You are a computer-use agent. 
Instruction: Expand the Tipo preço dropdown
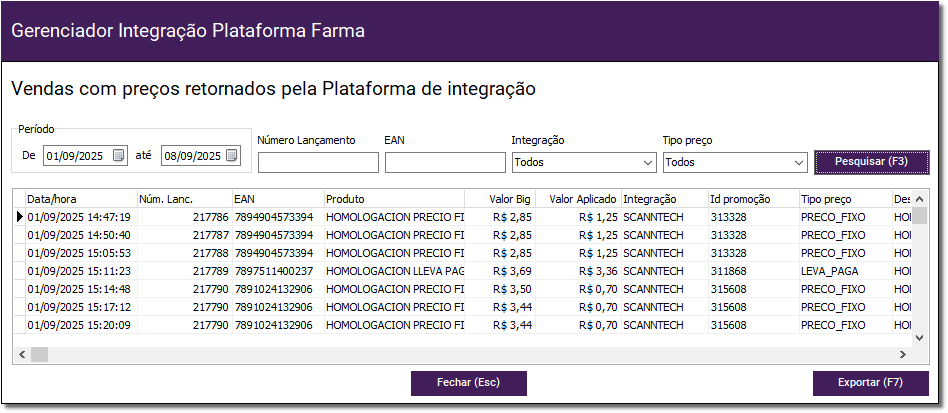798,162
